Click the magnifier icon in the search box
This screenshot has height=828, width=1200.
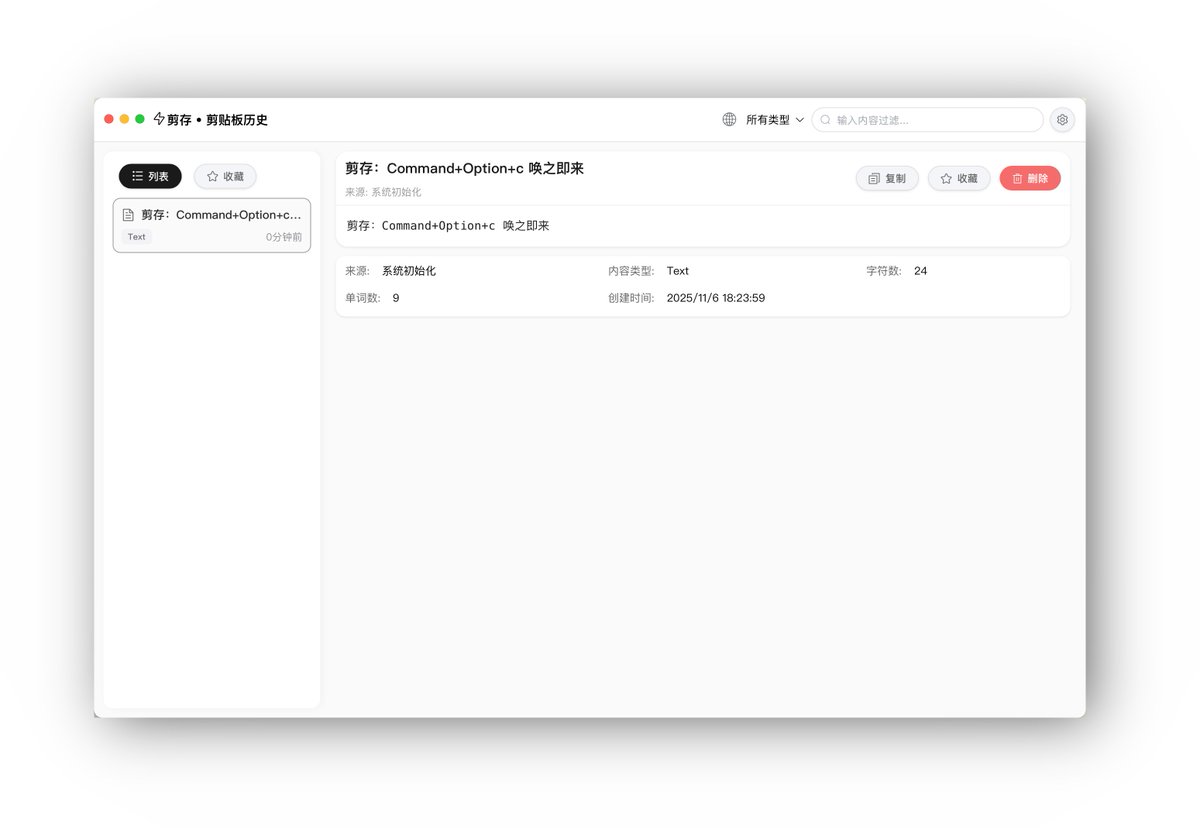[824, 119]
